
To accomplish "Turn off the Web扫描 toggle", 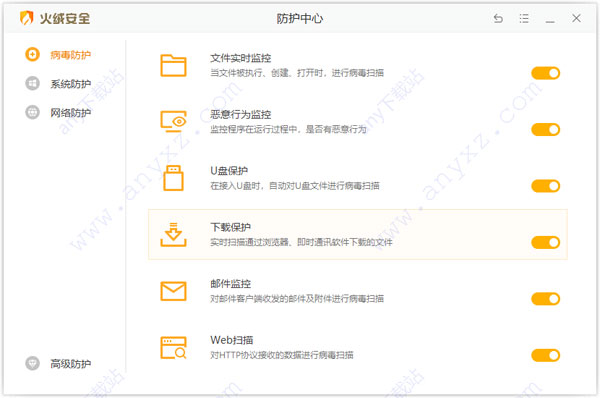I will point(546,355).
